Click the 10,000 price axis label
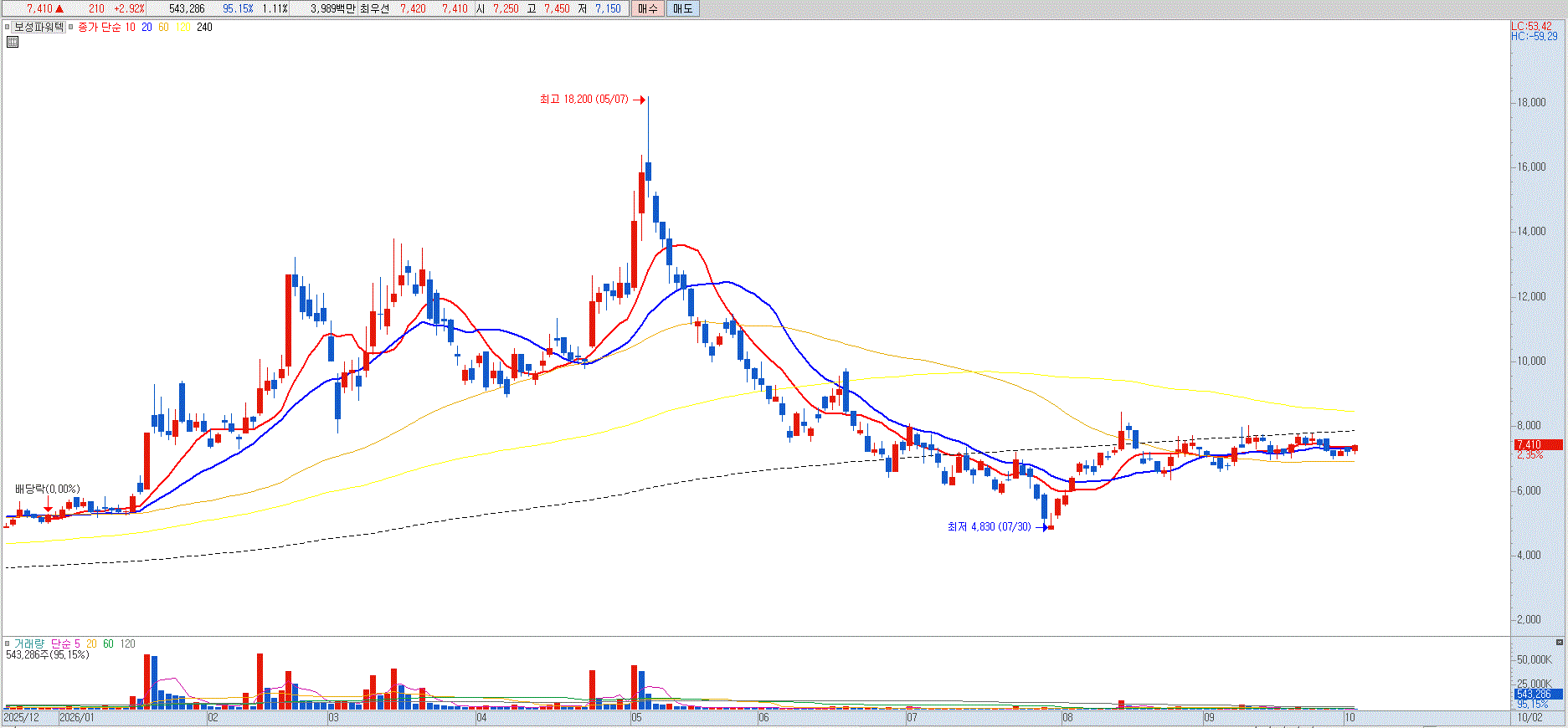The image size is (1568, 728). (x=1531, y=361)
